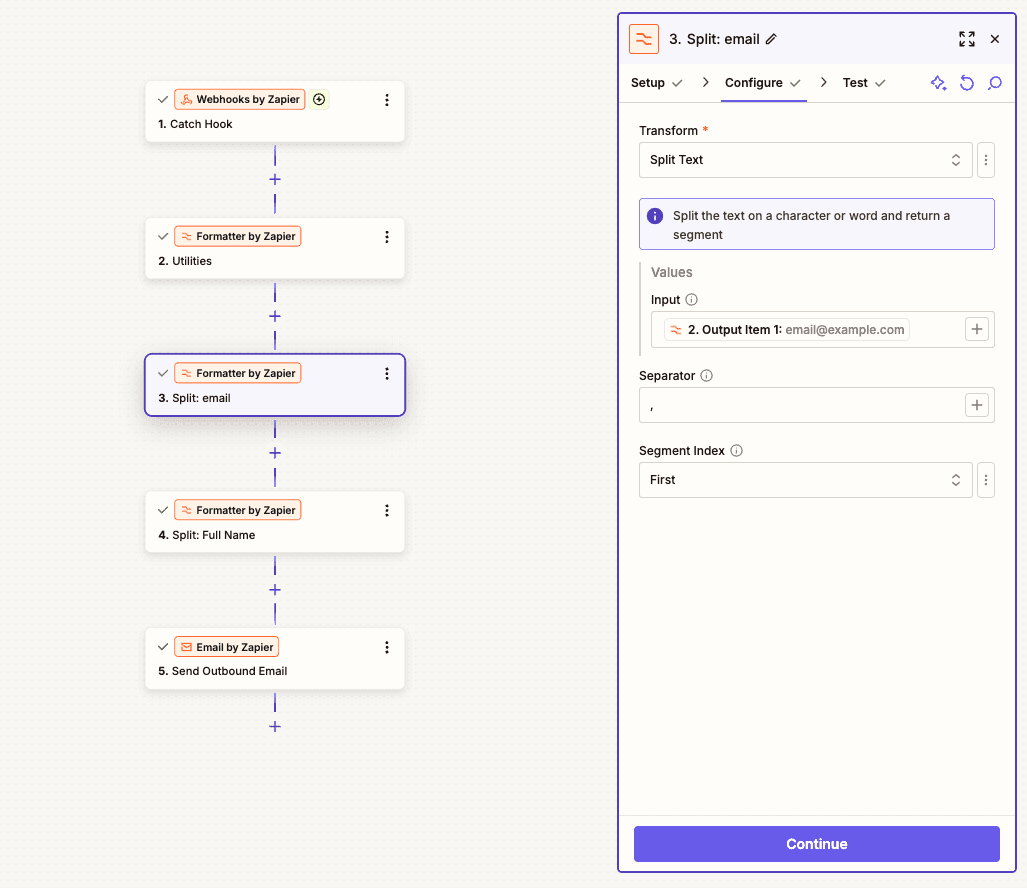The height and width of the screenshot is (888, 1027).
Task: Click the Split text info banner
Action: 817,225
